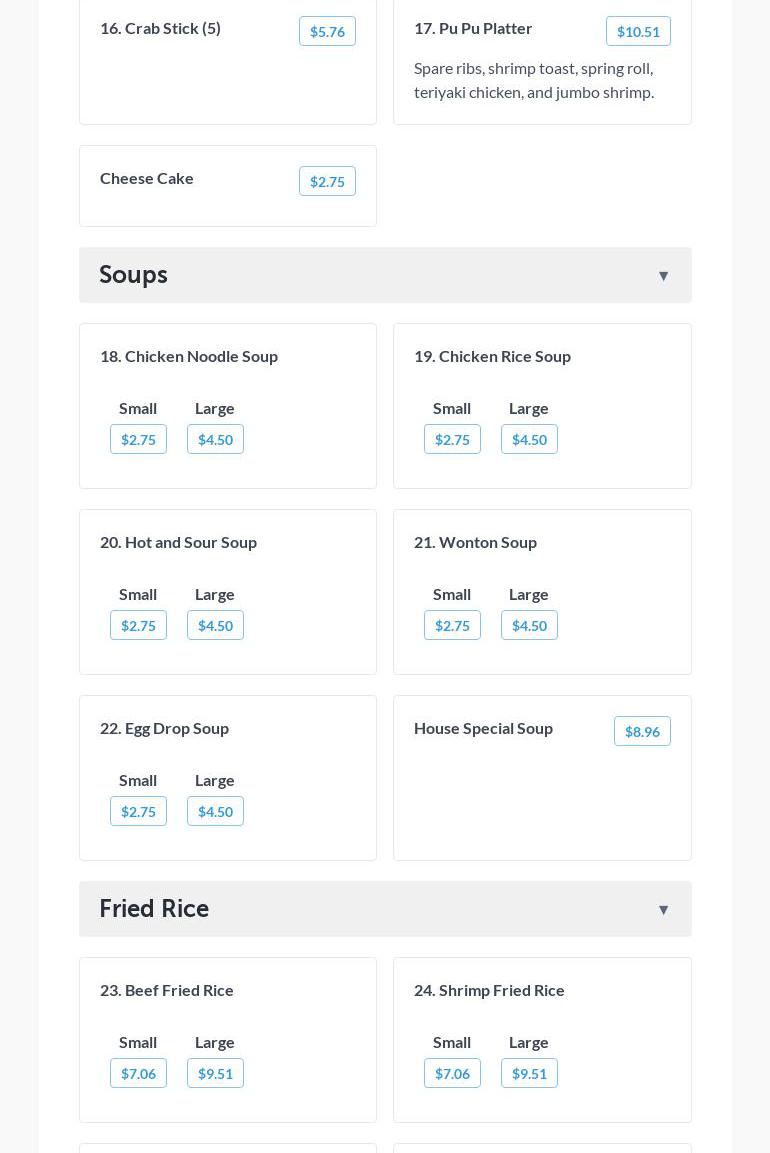Pick large Shrimp Fried Rice $9.51
The image size is (770, 1153).
(529, 1074)
